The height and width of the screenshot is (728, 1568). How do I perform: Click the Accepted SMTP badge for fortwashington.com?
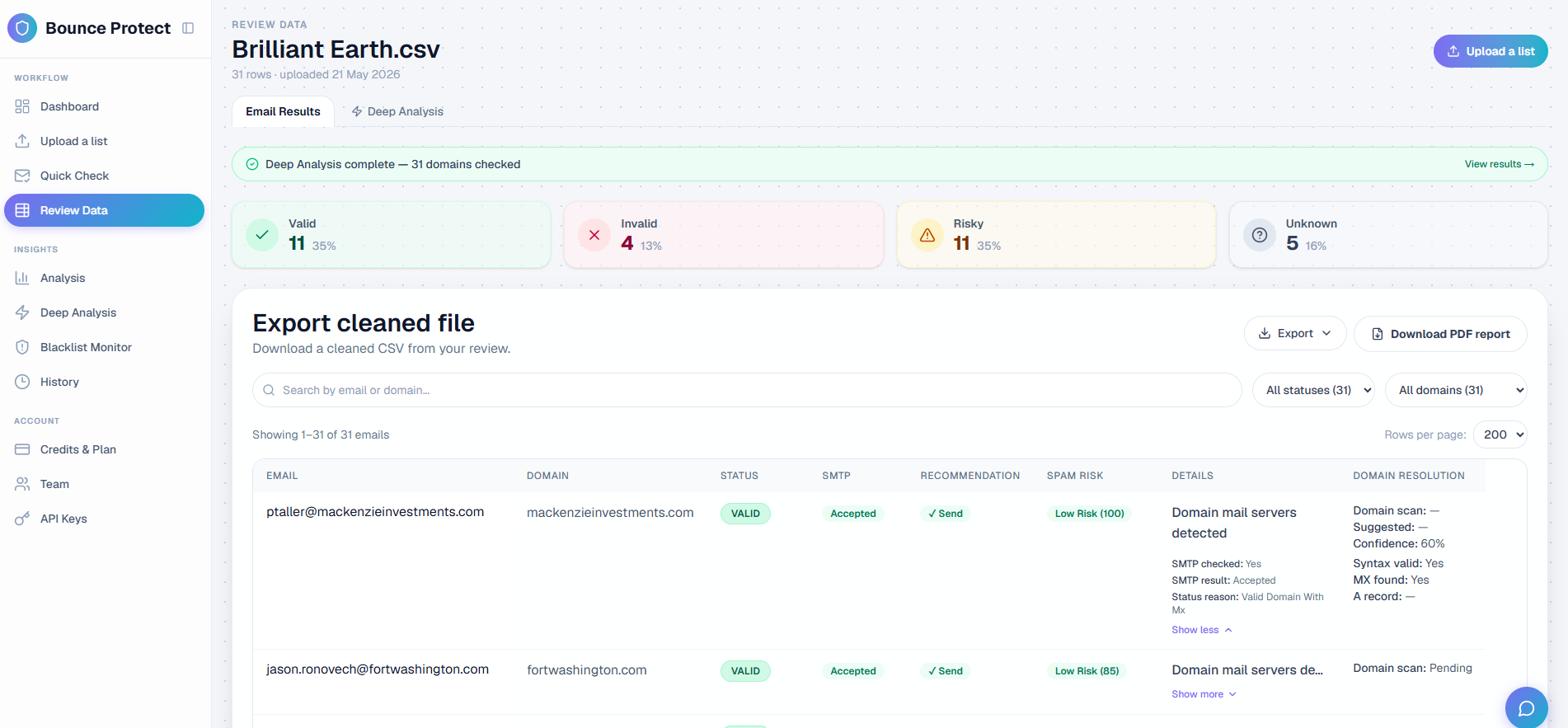[x=853, y=671]
